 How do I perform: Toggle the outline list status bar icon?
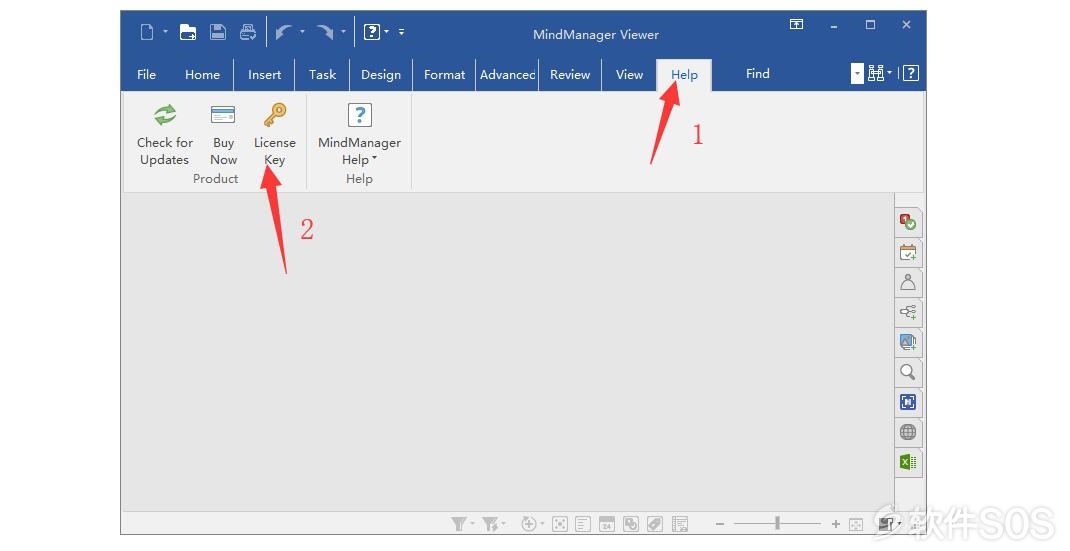click(x=680, y=524)
